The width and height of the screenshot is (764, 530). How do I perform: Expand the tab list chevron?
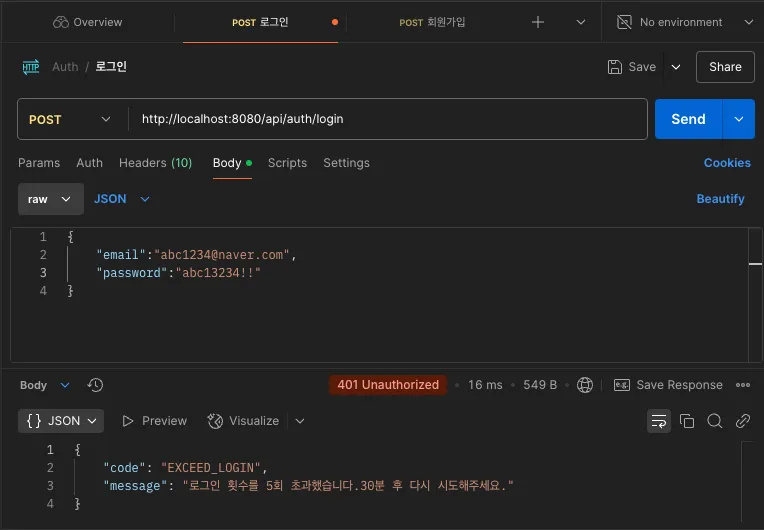pos(581,22)
